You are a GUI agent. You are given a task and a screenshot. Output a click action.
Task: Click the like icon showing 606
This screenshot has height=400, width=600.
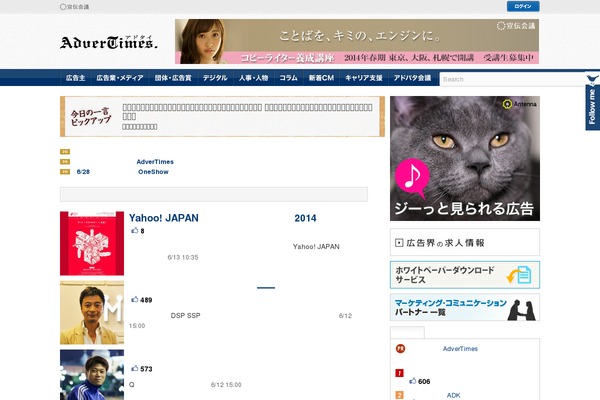coord(413,381)
